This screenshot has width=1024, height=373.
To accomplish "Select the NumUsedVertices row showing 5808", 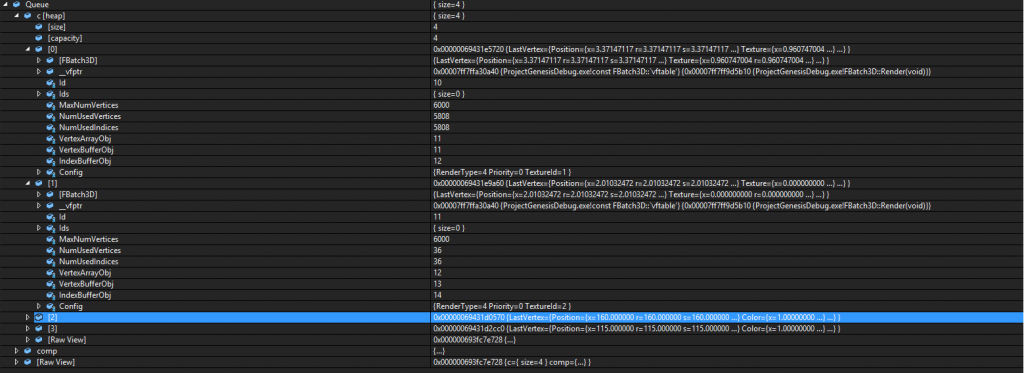I will tap(512, 116).
